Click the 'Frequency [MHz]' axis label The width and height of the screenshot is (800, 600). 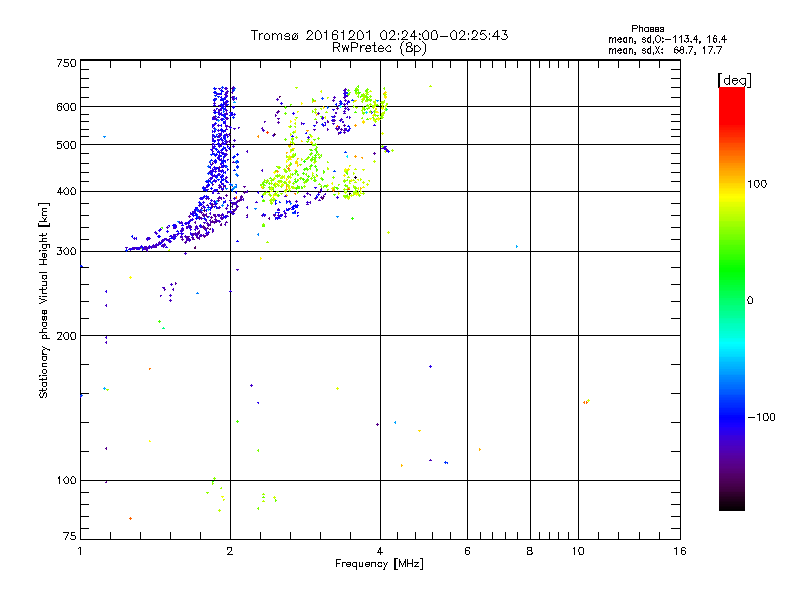coord(379,564)
